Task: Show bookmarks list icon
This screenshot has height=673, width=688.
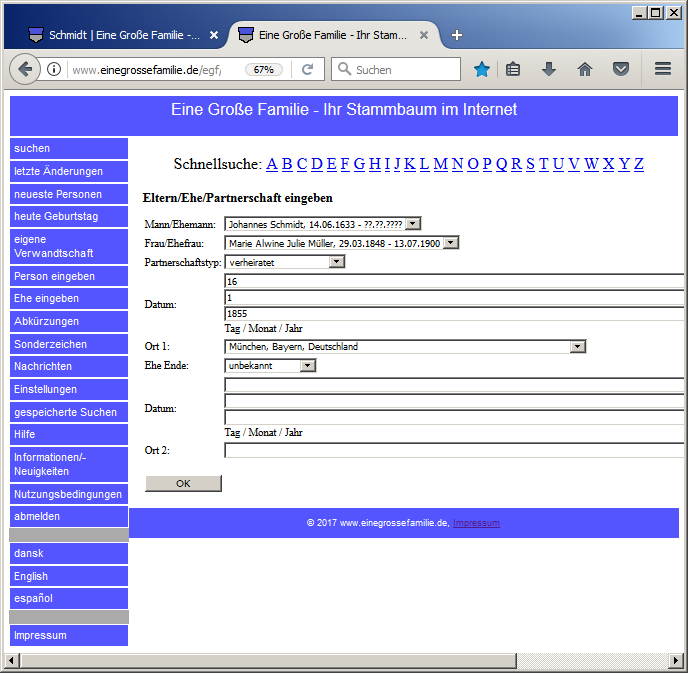Action: (512, 69)
